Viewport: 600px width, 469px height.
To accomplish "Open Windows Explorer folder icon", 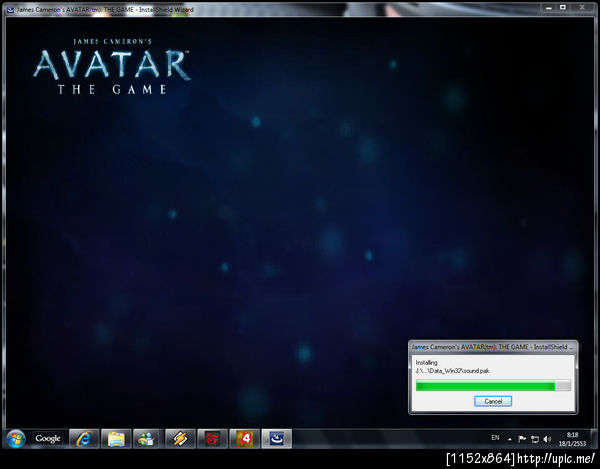I will click(x=116, y=438).
